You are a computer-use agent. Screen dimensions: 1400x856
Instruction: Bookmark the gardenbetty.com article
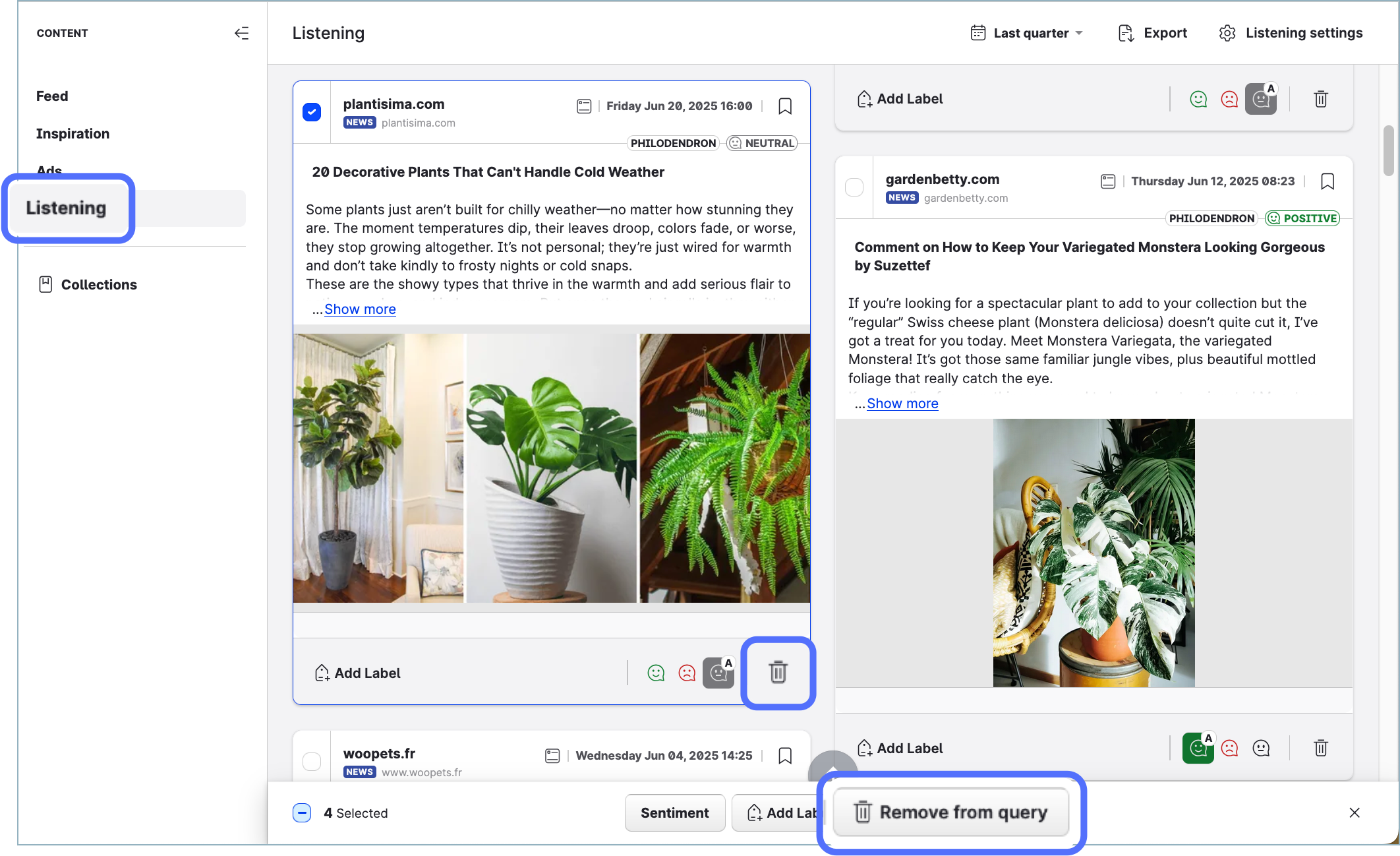pos(1327,181)
